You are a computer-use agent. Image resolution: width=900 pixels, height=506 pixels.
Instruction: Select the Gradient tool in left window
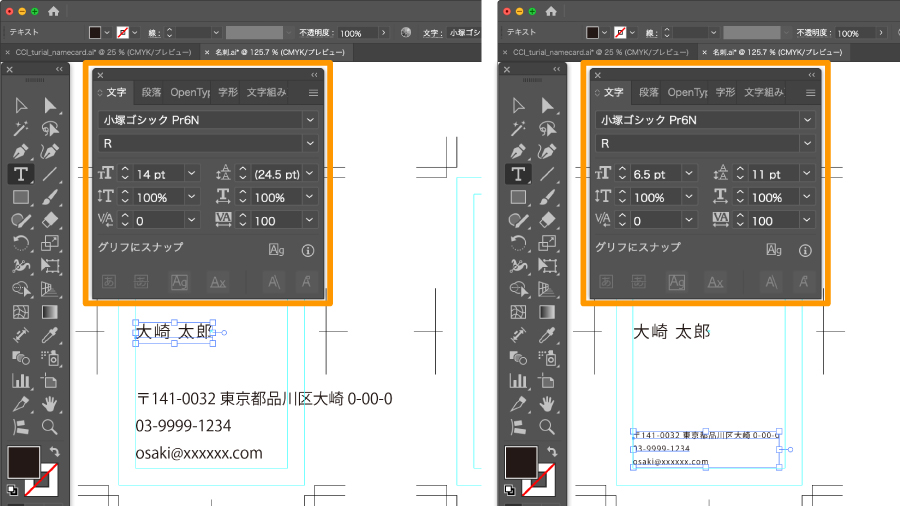pos(49,312)
